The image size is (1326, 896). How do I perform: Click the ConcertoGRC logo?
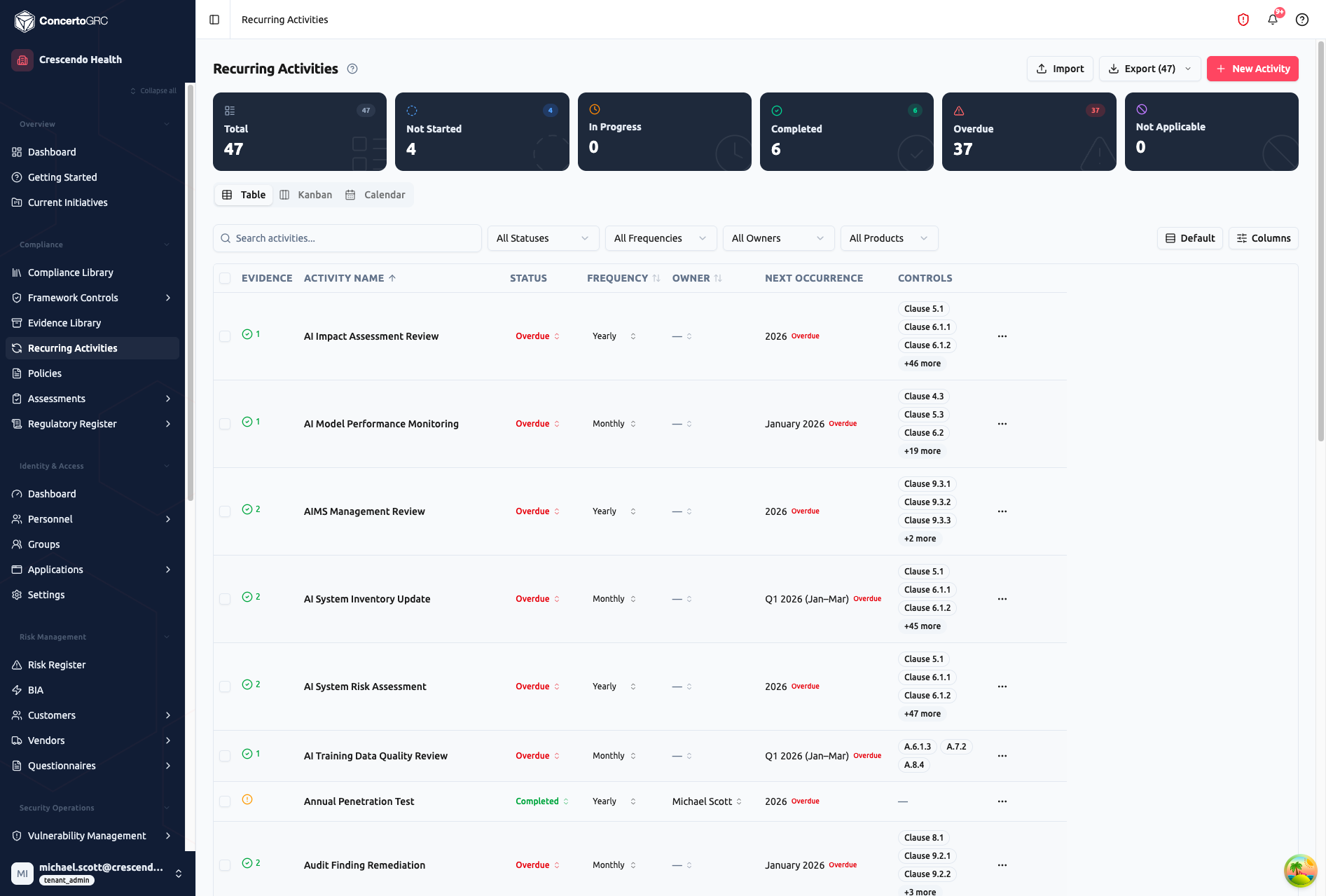point(61,21)
